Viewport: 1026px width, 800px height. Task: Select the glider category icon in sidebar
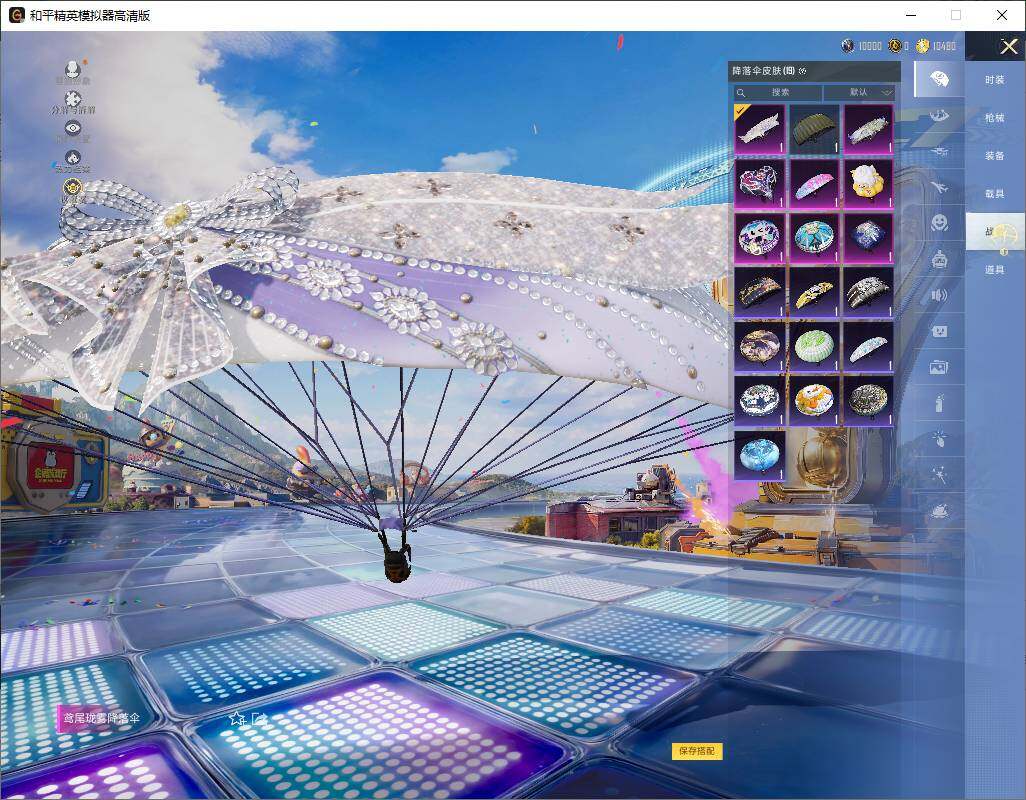939,152
